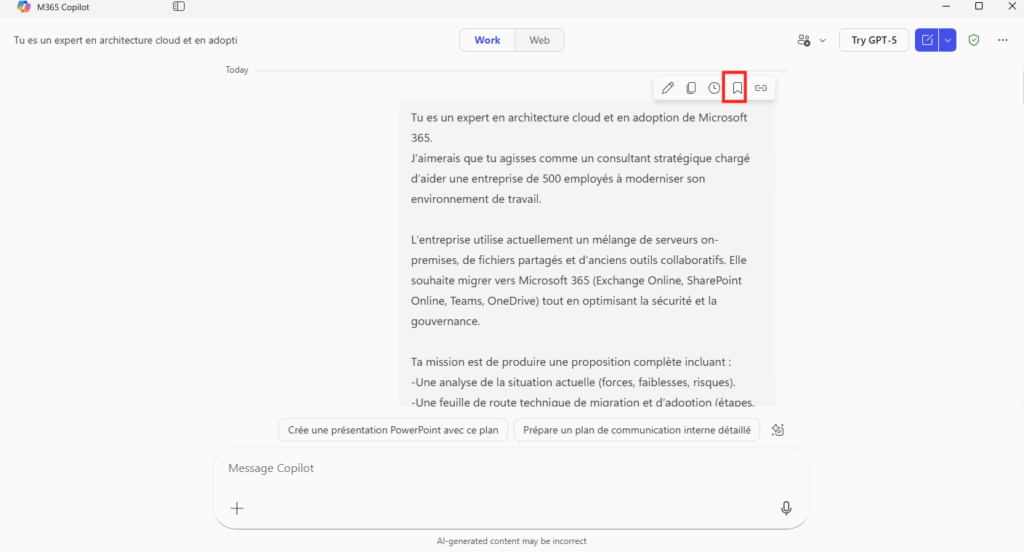Select the 'Prépare un plan de communication' suggestion

(x=637, y=430)
